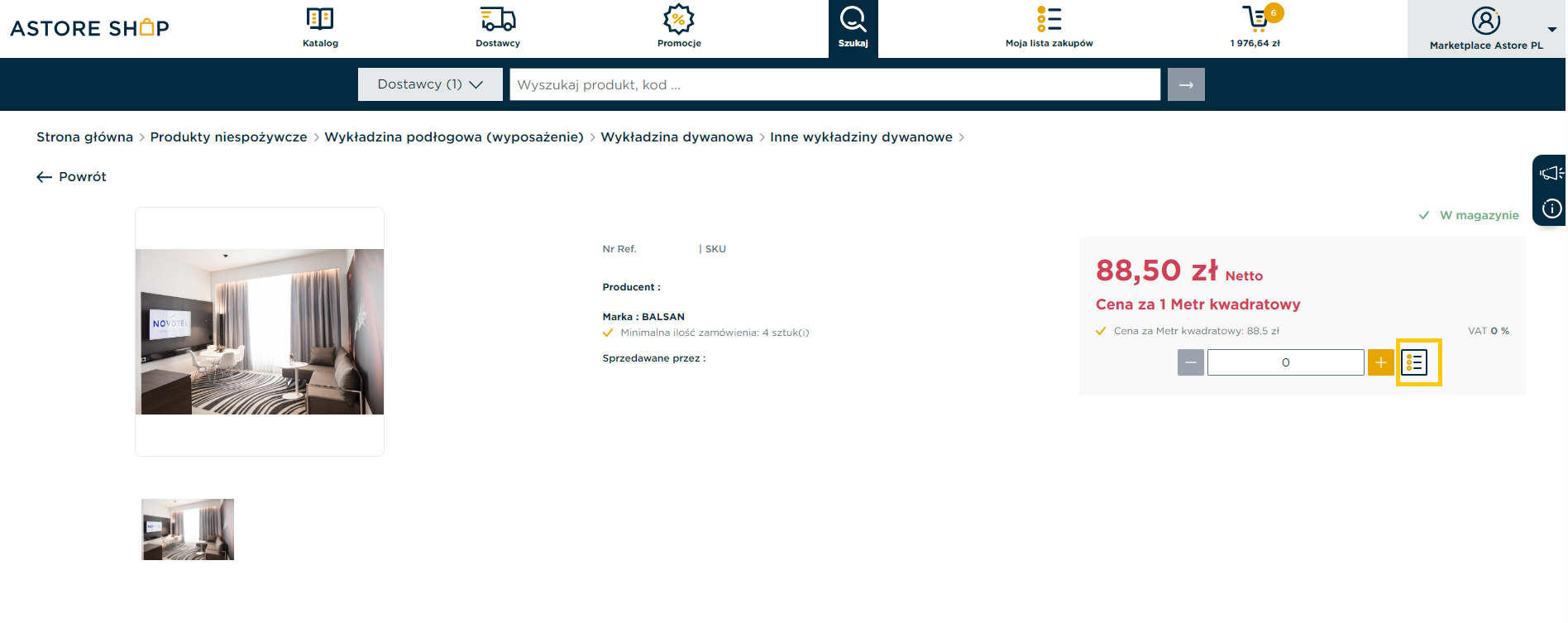Open the Katalog section
The height and width of the screenshot is (623, 1568).
click(320, 27)
